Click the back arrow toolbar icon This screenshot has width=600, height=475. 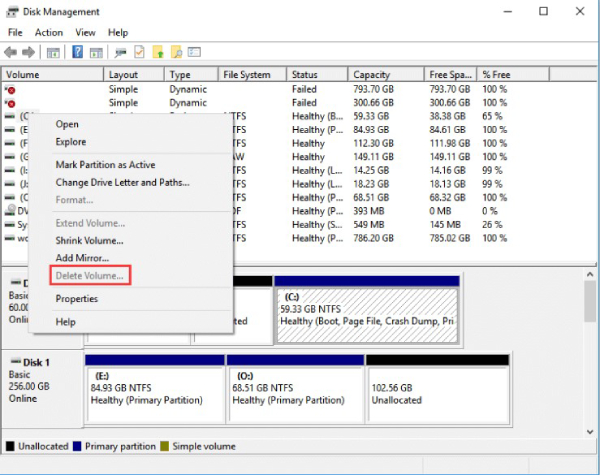pyautogui.click(x=10, y=52)
